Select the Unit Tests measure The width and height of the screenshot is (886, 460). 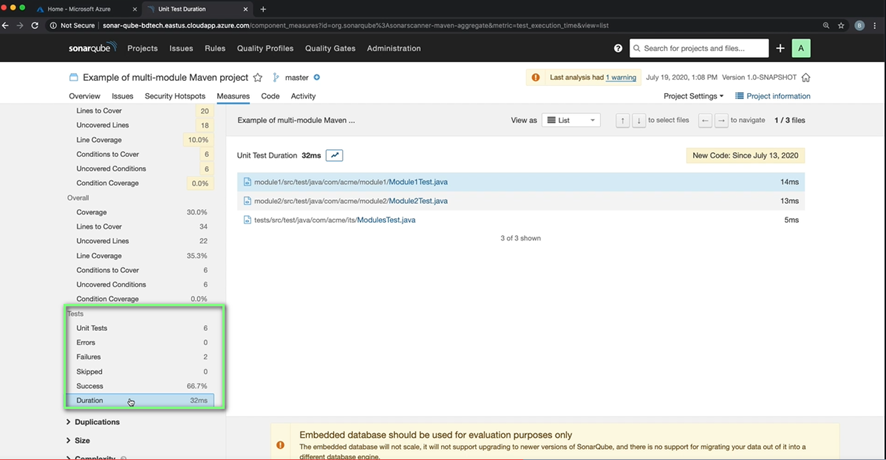click(x=140, y=328)
